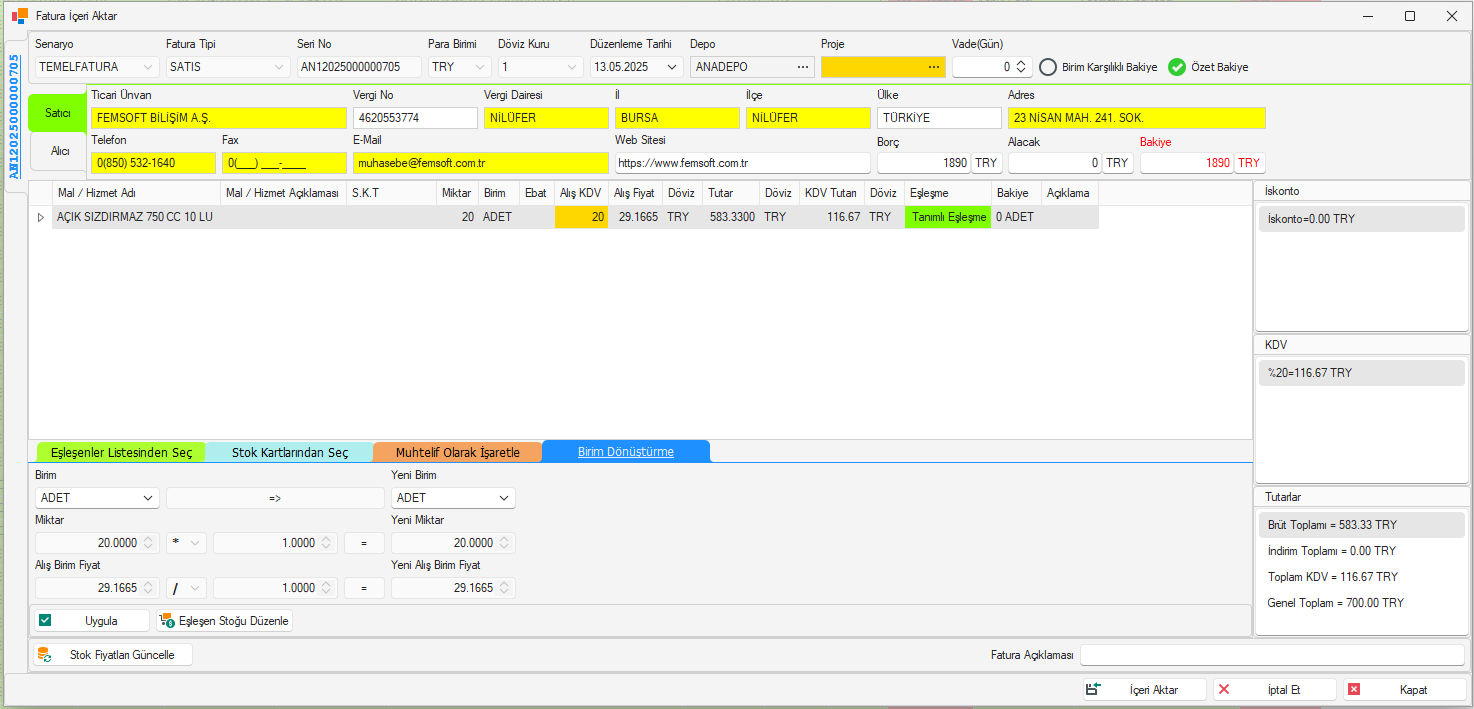Click the İptal Et button

[1275, 690]
